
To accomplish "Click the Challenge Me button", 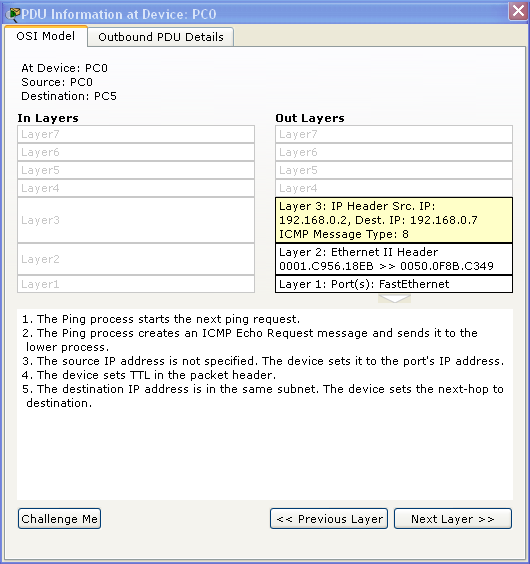I will pyautogui.click(x=59, y=519).
